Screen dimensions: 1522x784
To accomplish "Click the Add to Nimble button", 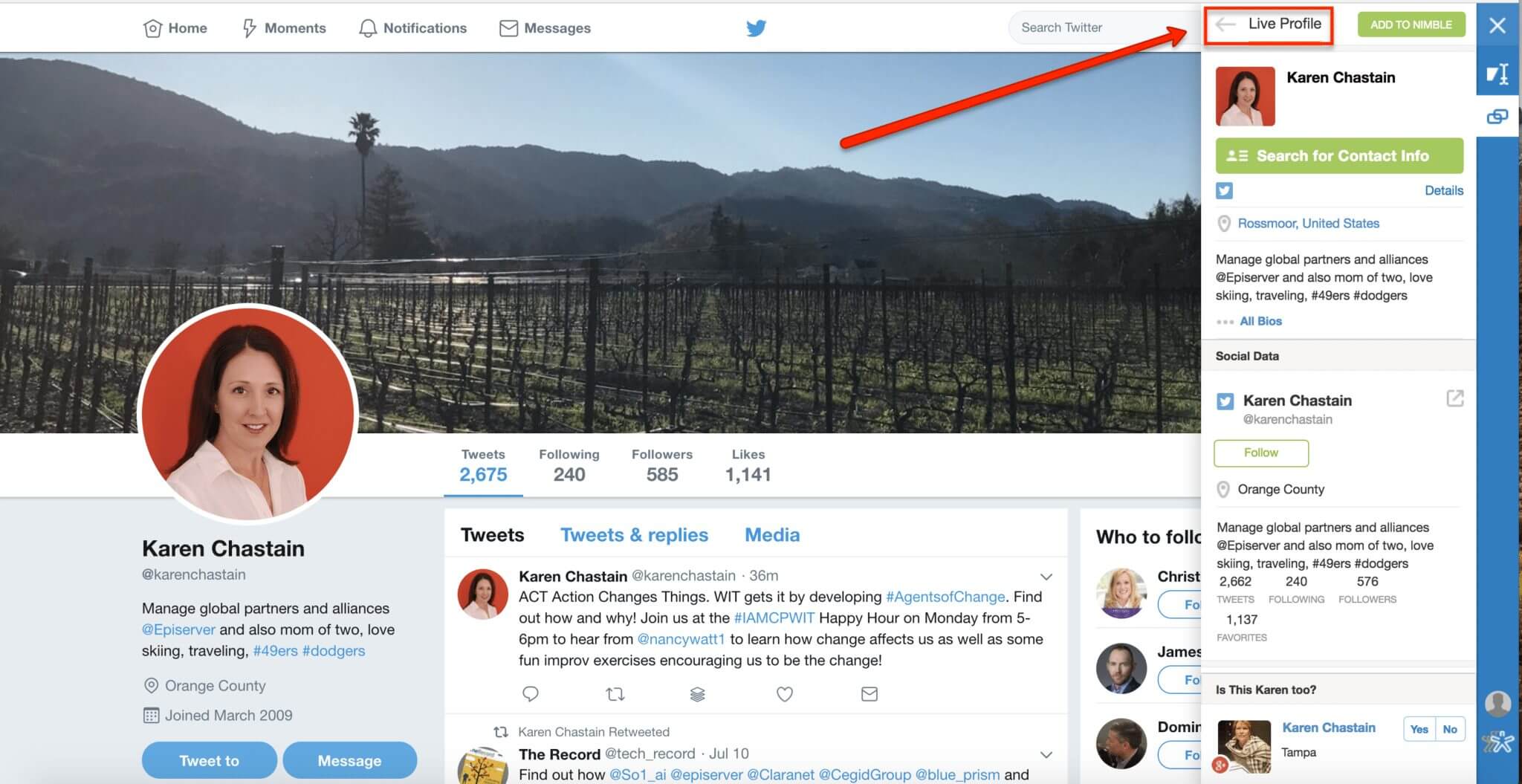I will tap(1411, 25).
